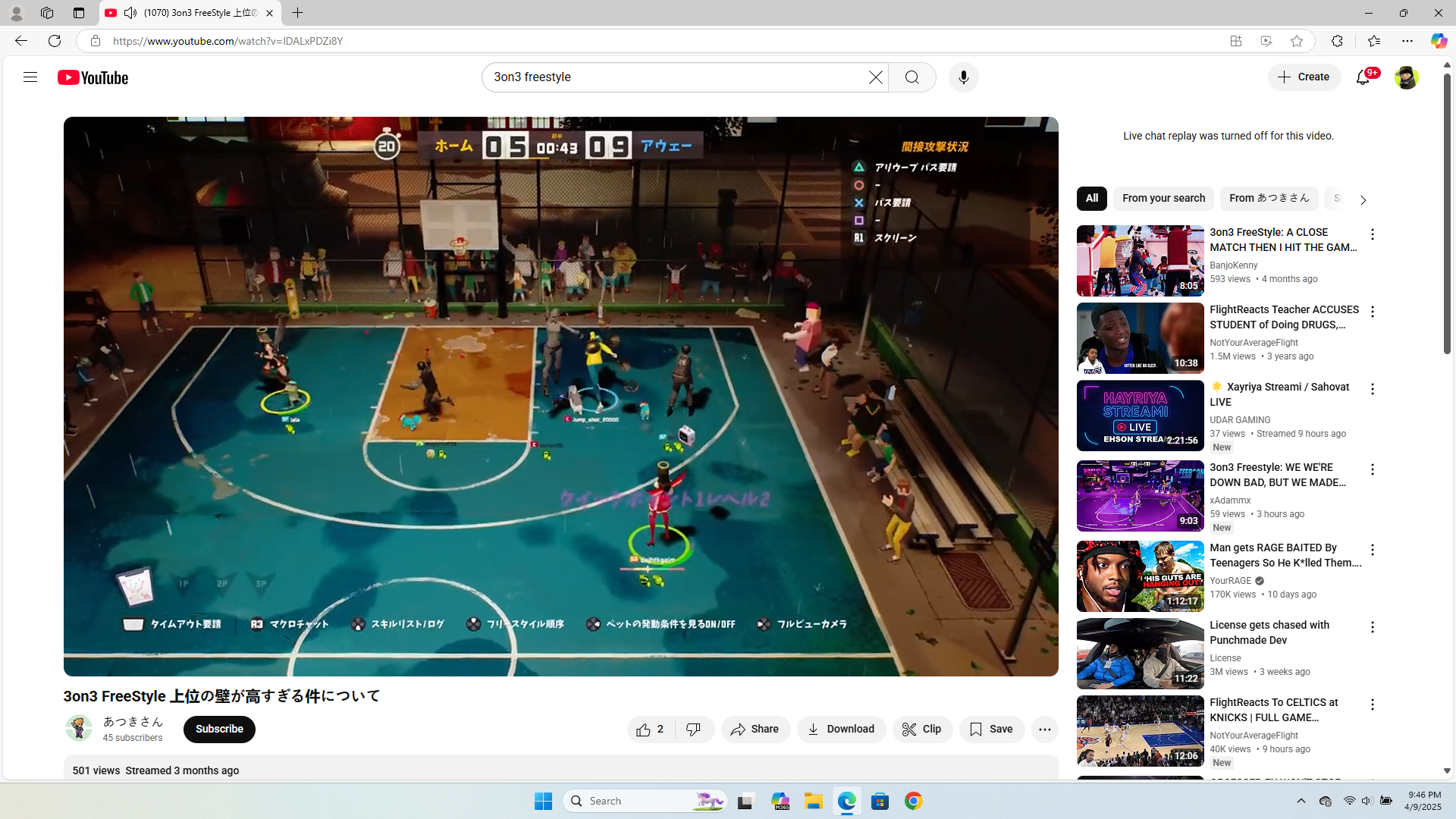Open options for FlightReacts Teacher video

tap(1373, 312)
